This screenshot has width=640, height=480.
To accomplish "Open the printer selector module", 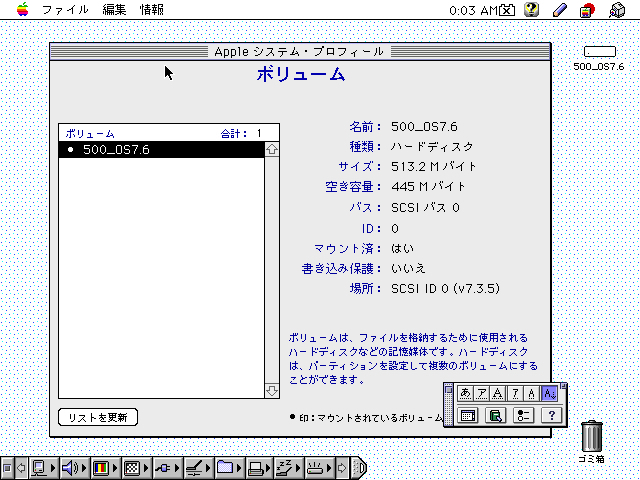I will [256, 468].
